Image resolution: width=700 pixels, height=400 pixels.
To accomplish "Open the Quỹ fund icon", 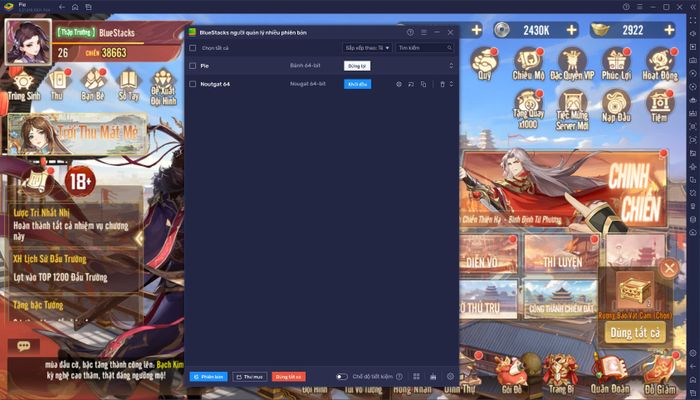I will (484, 64).
